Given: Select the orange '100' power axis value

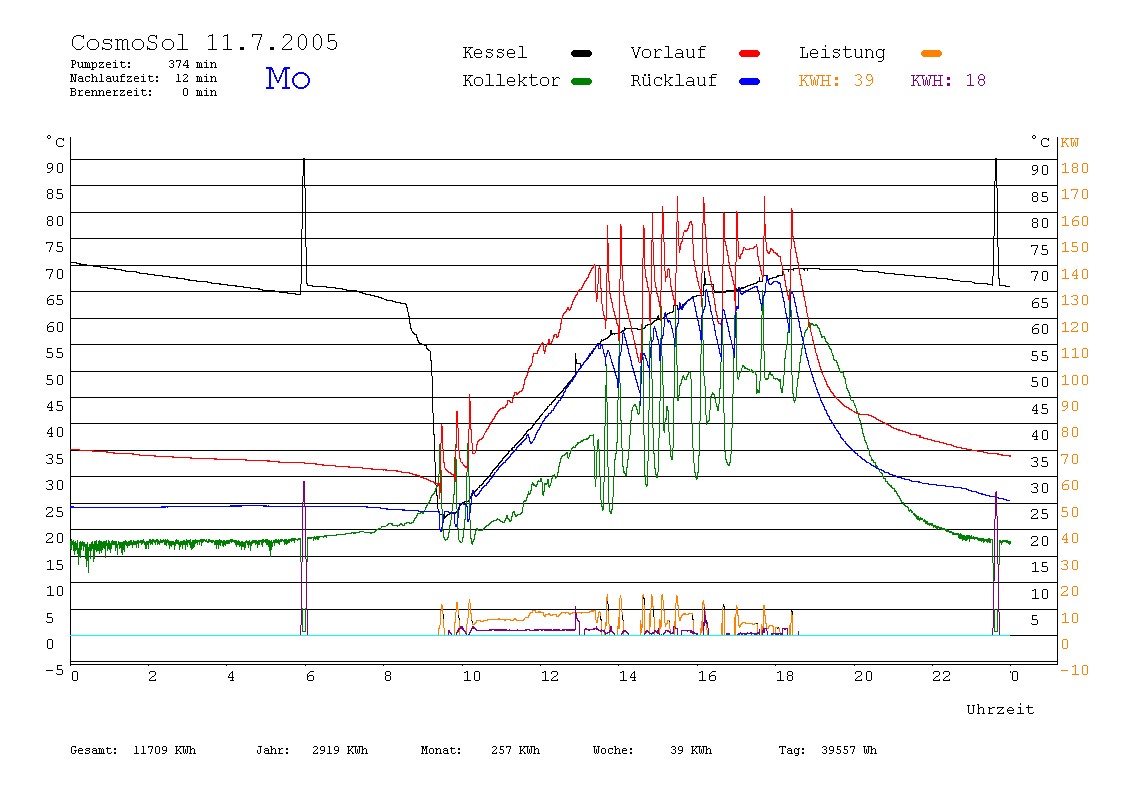Looking at the screenshot, I should (x=1074, y=381).
